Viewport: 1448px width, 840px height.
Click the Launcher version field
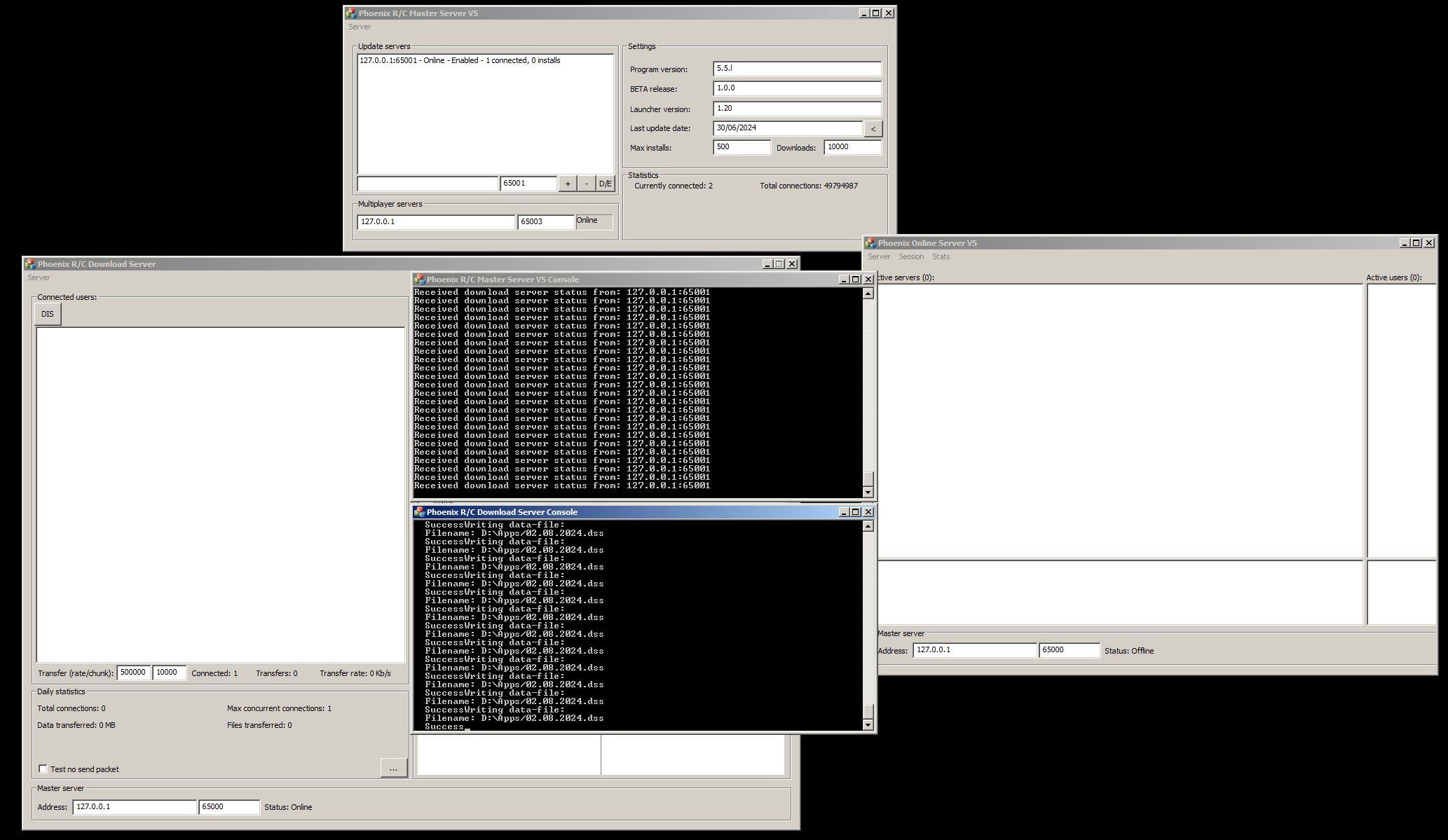coord(797,109)
